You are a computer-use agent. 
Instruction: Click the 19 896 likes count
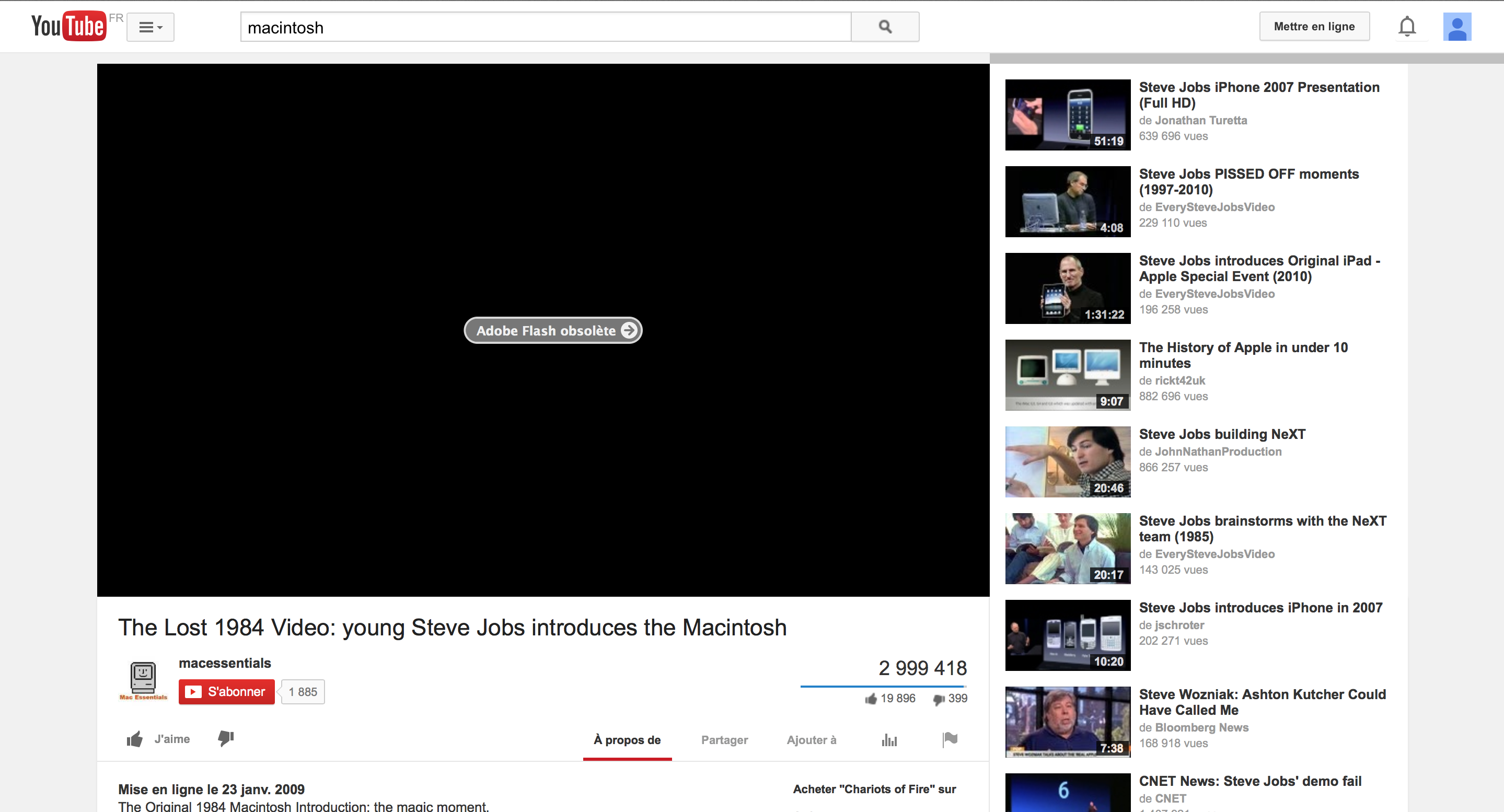tap(890, 698)
